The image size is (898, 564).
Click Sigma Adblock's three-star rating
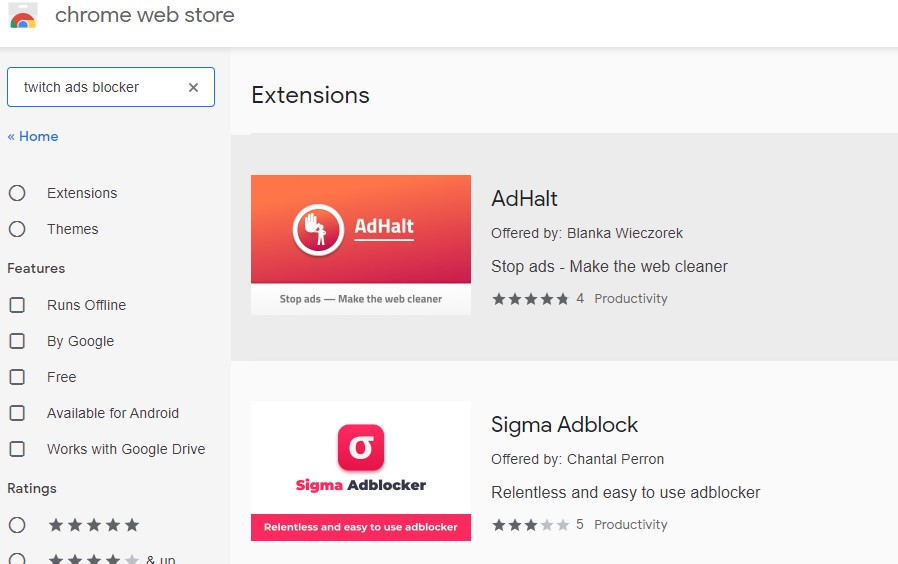coord(530,525)
